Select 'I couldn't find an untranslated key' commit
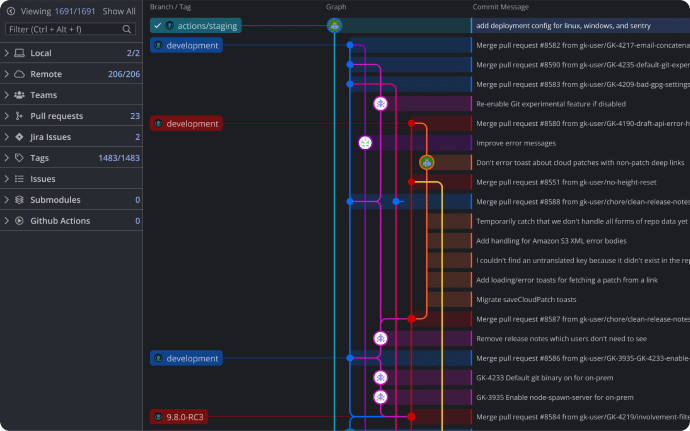Screen dimensions: 690x431 point(583,261)
